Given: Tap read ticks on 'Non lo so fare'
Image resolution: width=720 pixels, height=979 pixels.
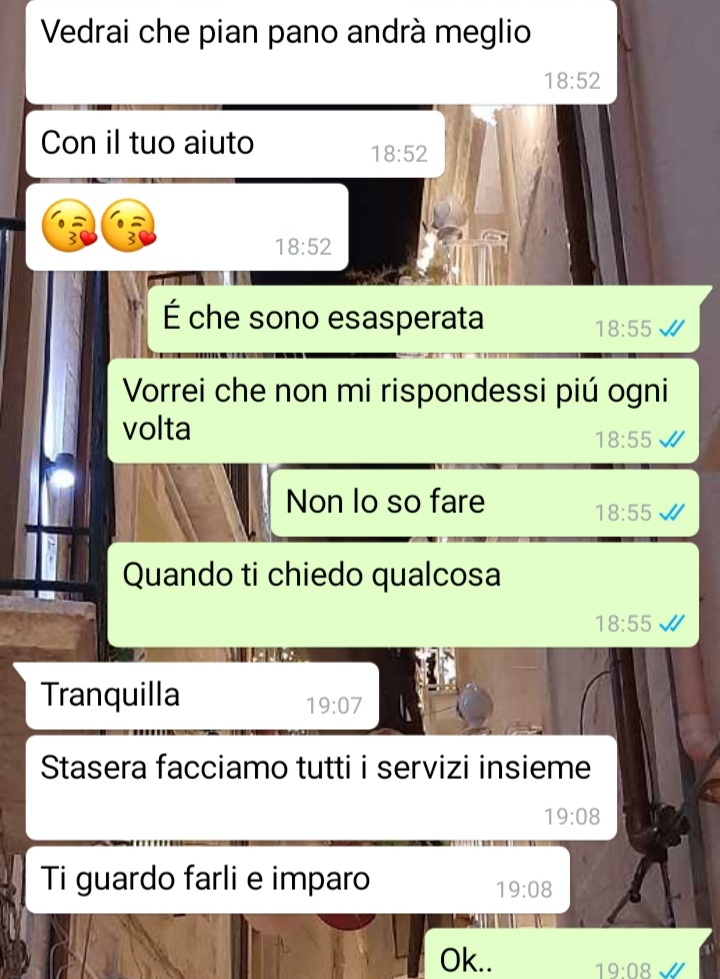Looking at the screenshot, I should coord(672,513).
